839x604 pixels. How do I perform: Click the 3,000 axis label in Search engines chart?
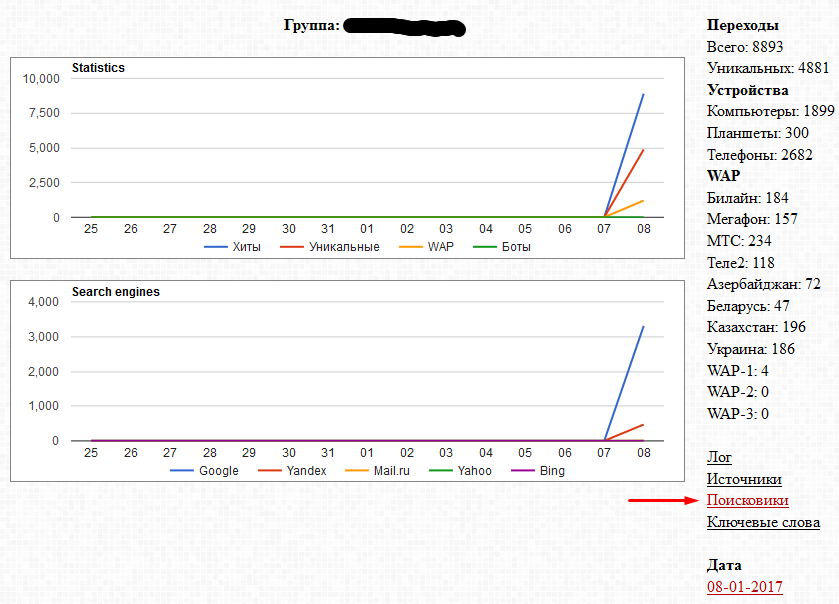pos(43,337)
